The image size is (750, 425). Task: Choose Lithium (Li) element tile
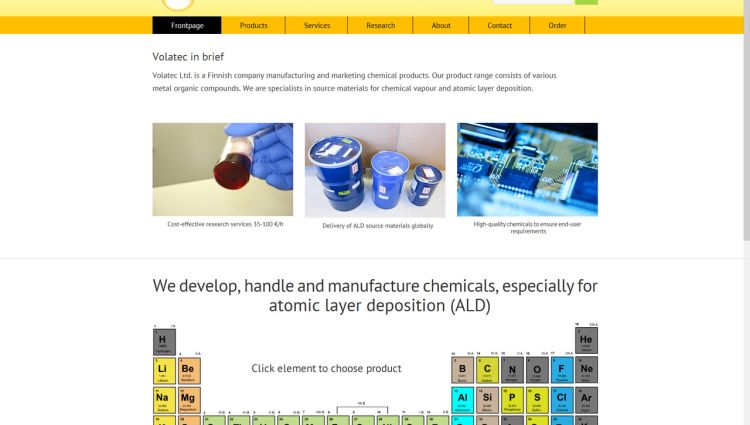click(165, 371)
